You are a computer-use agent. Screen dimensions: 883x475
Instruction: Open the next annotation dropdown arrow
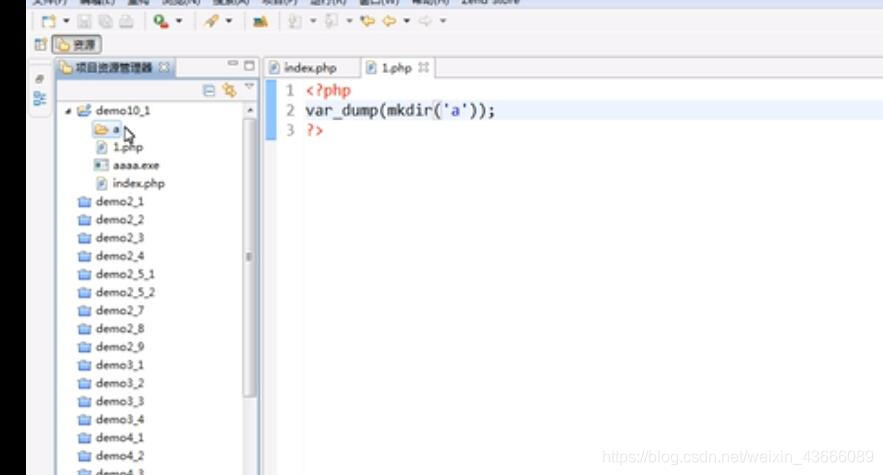pyautogui.click(x=313, y=21)
